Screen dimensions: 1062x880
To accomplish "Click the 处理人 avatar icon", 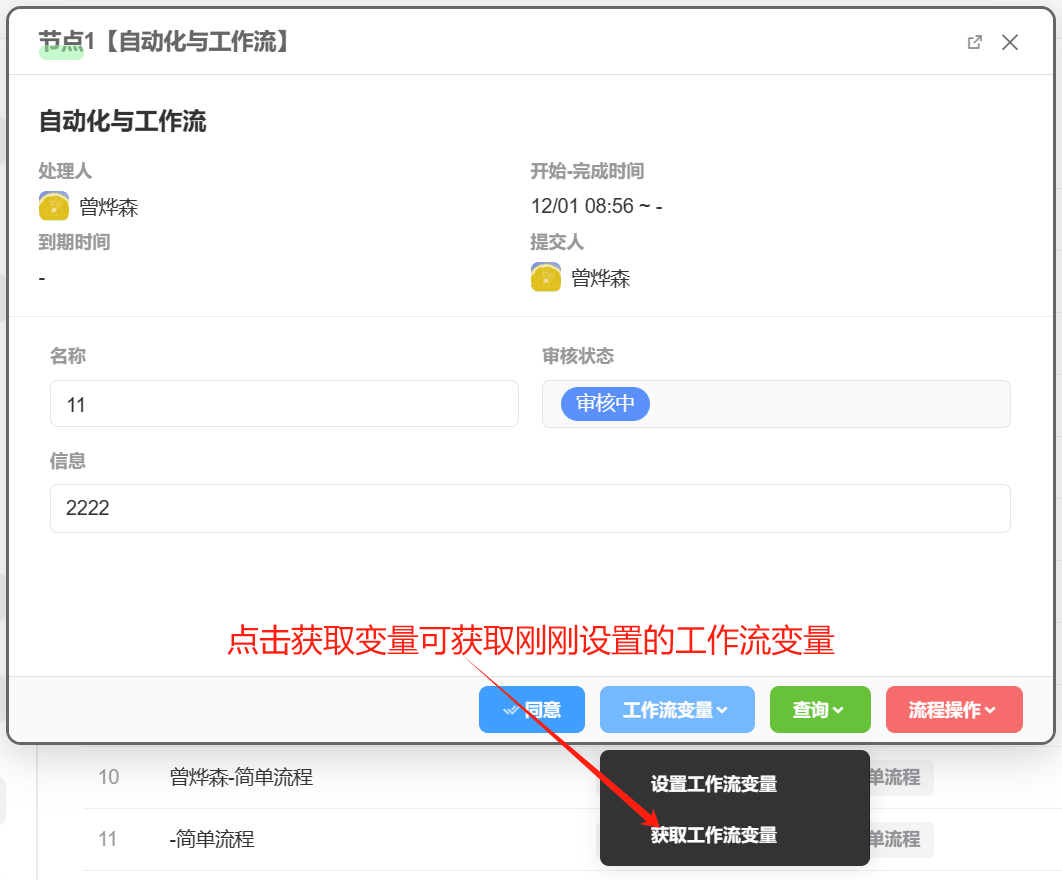I will coord(54,207).
